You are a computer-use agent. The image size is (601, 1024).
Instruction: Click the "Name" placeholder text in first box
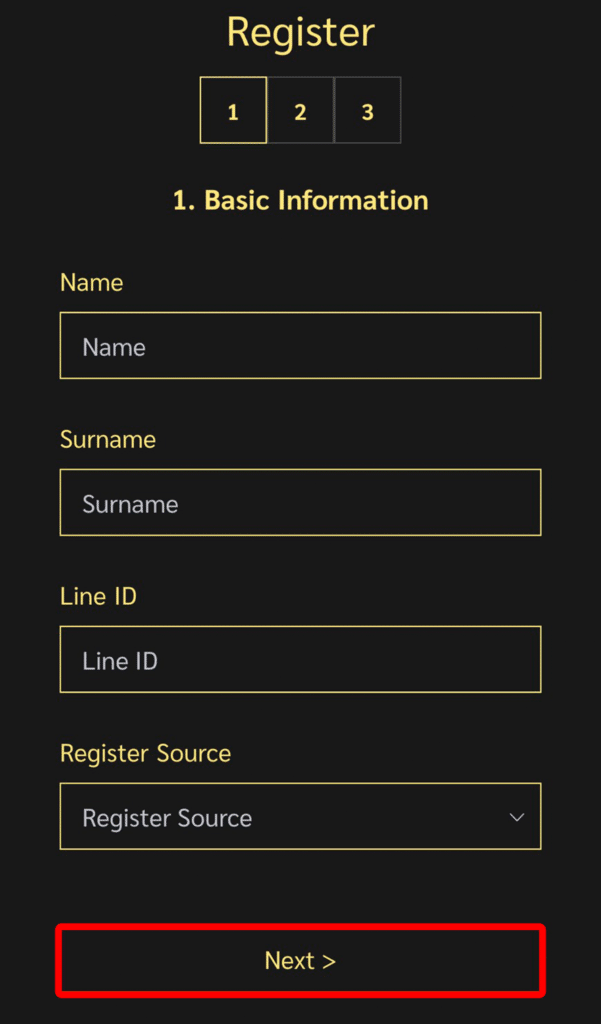[114, 347]
